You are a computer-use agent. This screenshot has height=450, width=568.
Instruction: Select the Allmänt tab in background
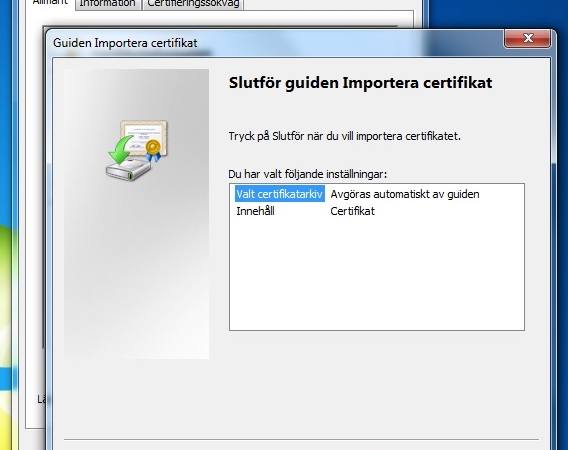point(50,3)
